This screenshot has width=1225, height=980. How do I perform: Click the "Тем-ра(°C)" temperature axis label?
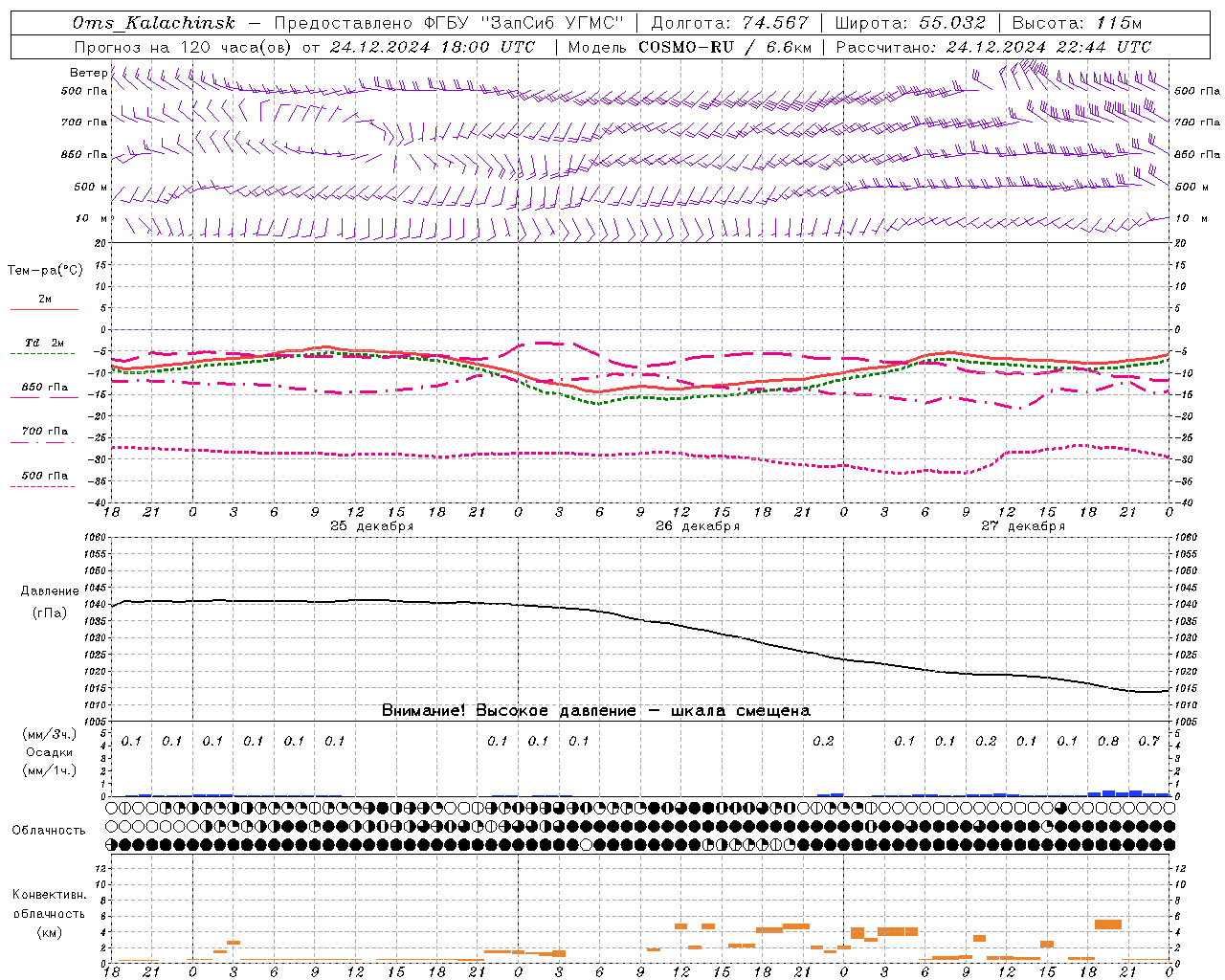[45, 271]
